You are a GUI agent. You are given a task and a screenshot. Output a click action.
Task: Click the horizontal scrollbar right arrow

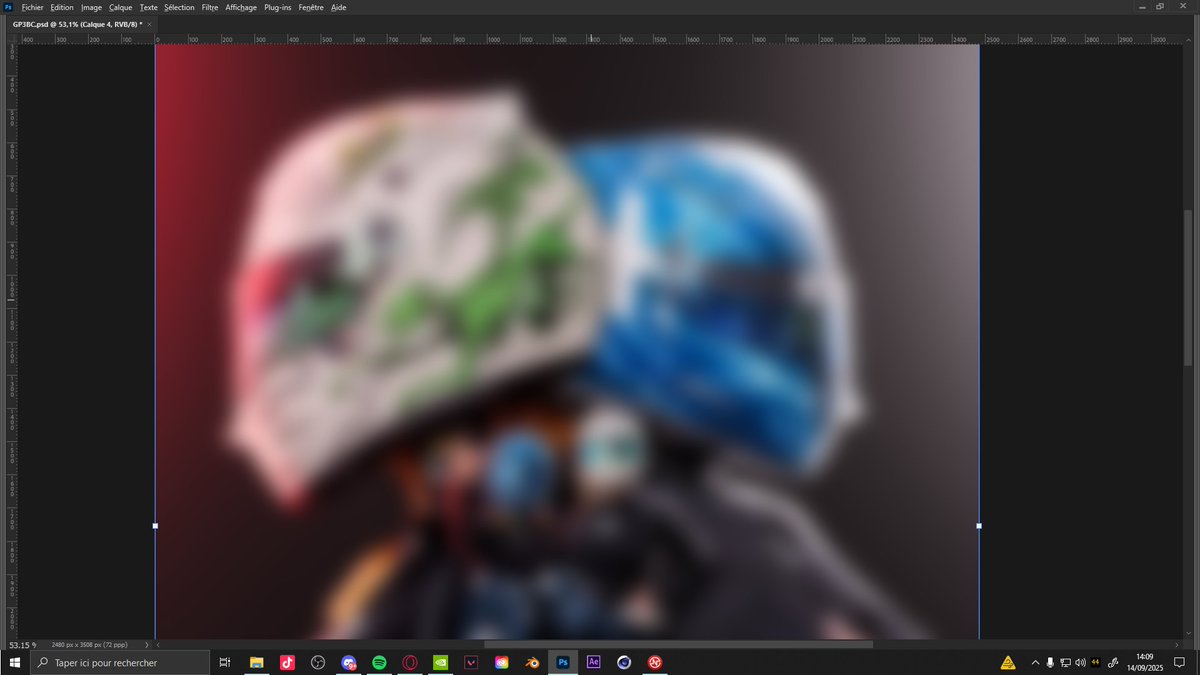coord(1177,645)
